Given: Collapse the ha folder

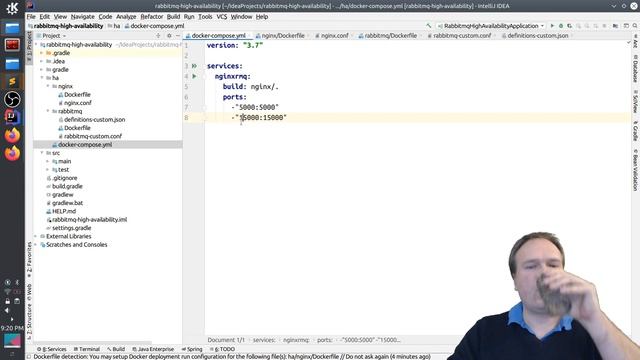Looking at the screenshot, I should coord(42,78).
